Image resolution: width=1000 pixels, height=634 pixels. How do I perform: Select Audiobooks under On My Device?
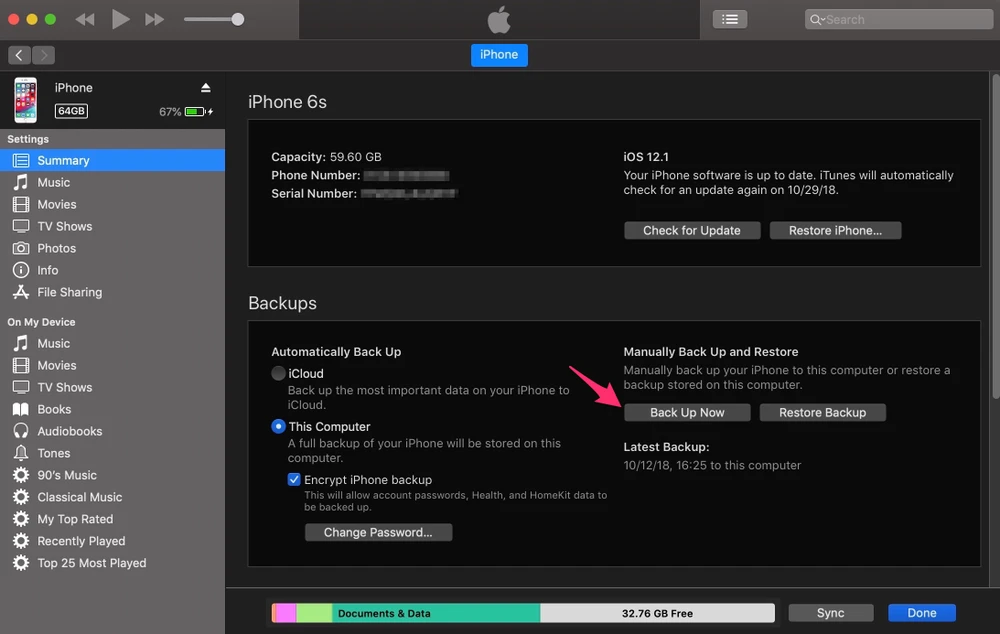pyautogui.click(x=69, y=431)
